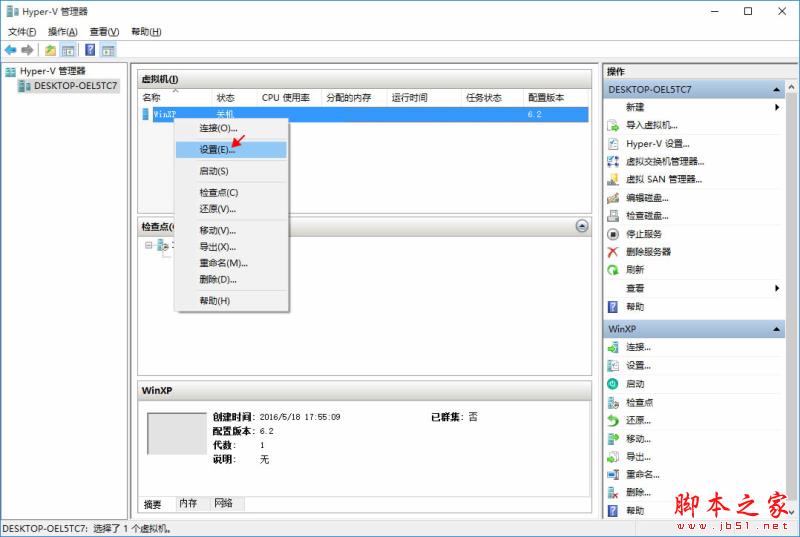Click the Back arrow toolbar icon
The image size is (800, 537).
tap(10, 49)
